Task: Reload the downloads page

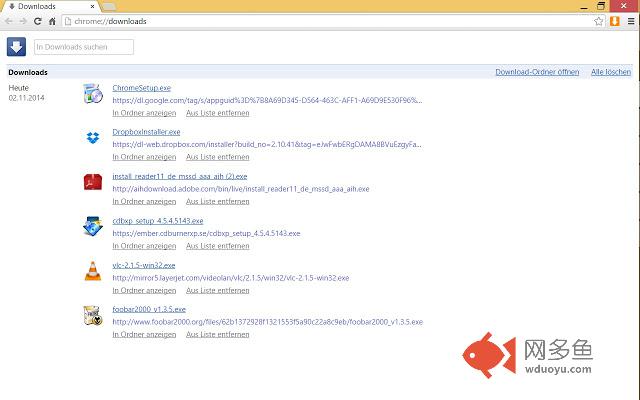Action: (38, 21)
